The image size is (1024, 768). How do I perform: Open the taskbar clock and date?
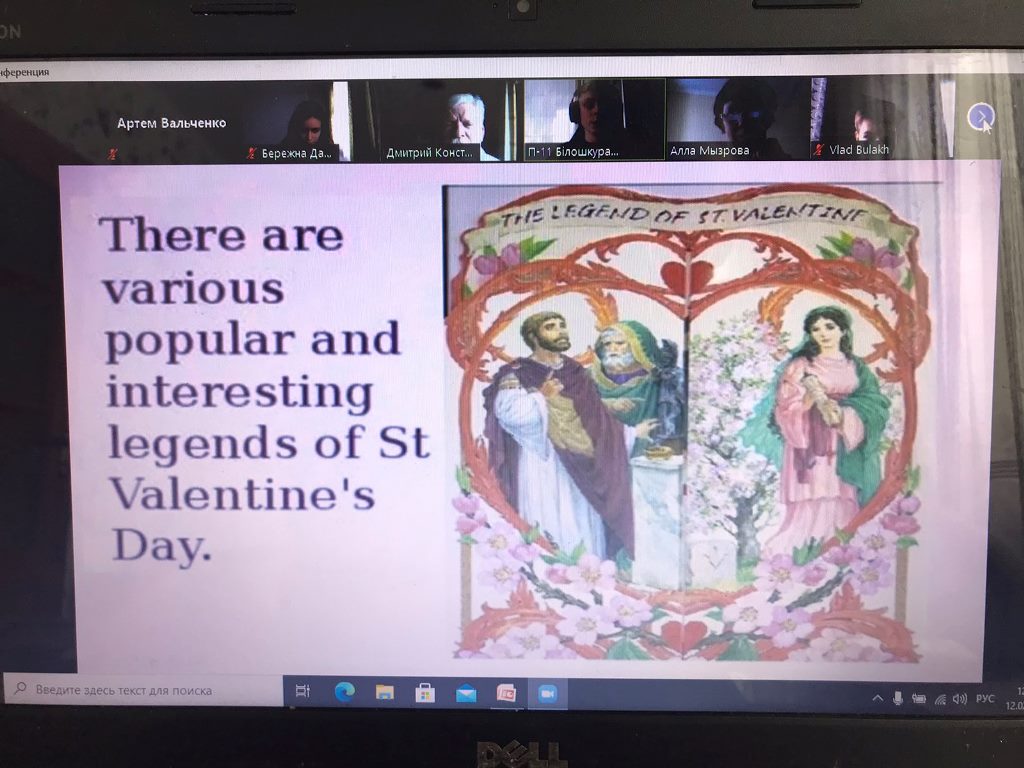[x=1016, y=698]
